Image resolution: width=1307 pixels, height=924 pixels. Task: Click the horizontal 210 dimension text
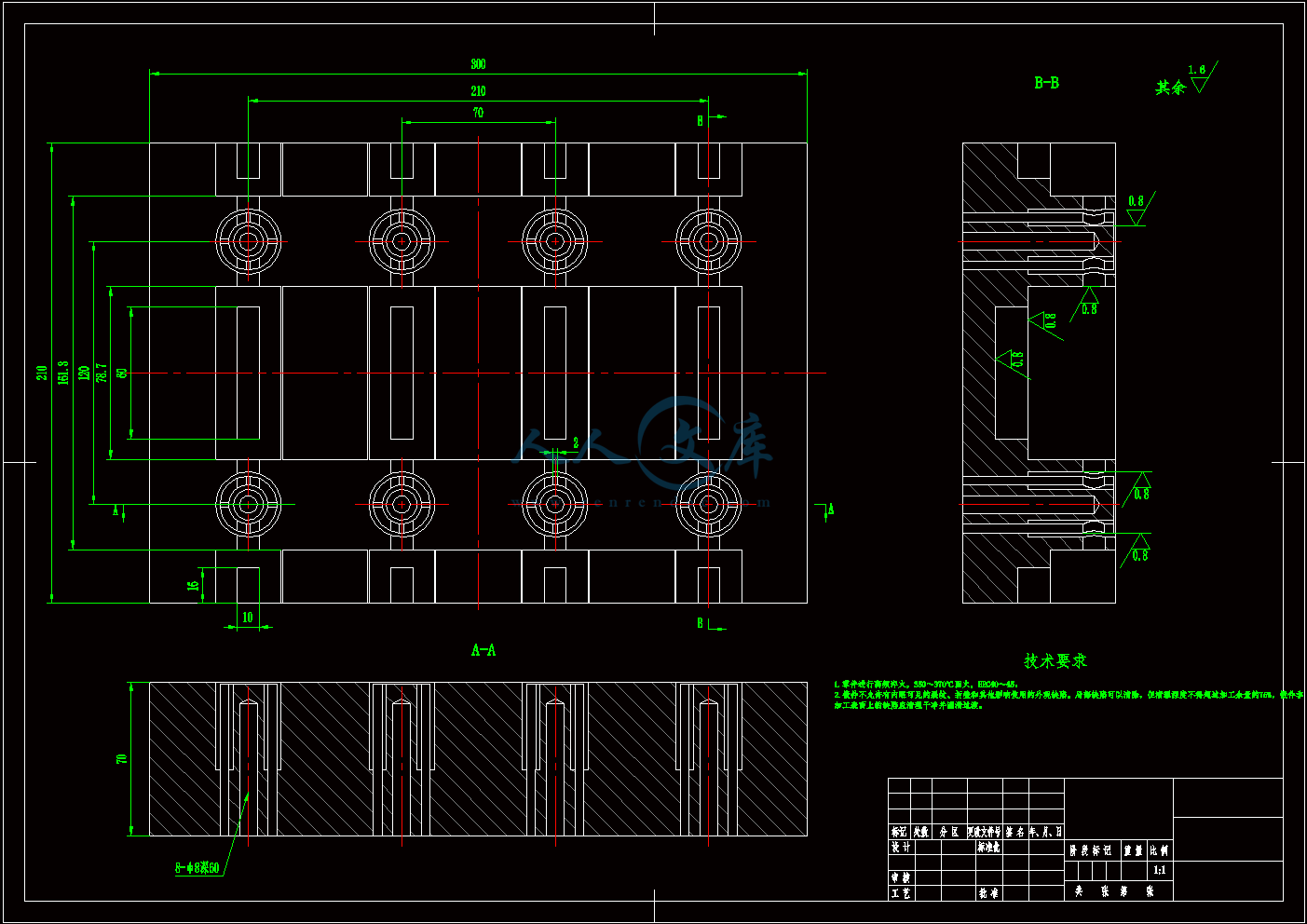(478, 91)
